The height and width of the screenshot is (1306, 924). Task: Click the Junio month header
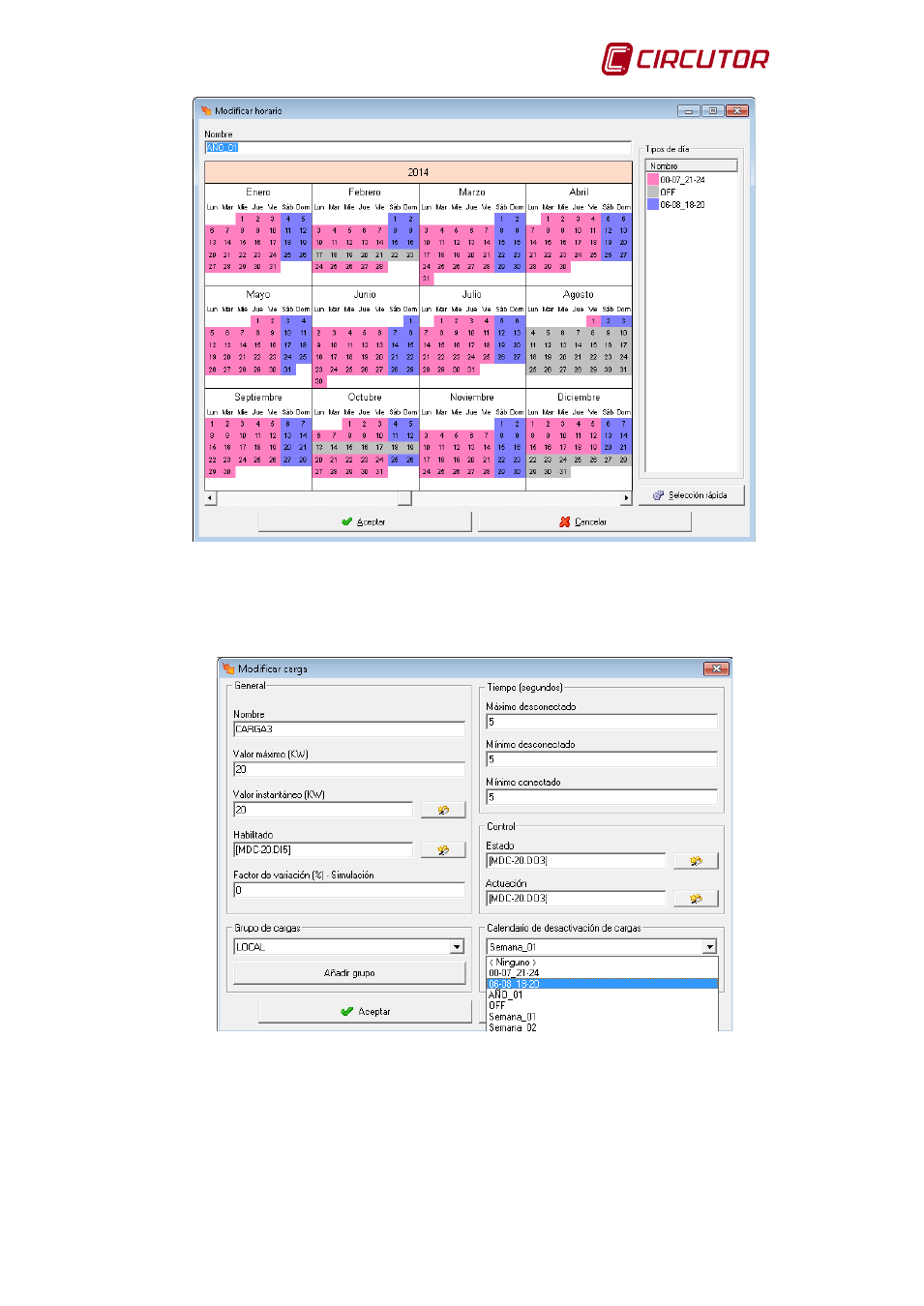[365, 295]
